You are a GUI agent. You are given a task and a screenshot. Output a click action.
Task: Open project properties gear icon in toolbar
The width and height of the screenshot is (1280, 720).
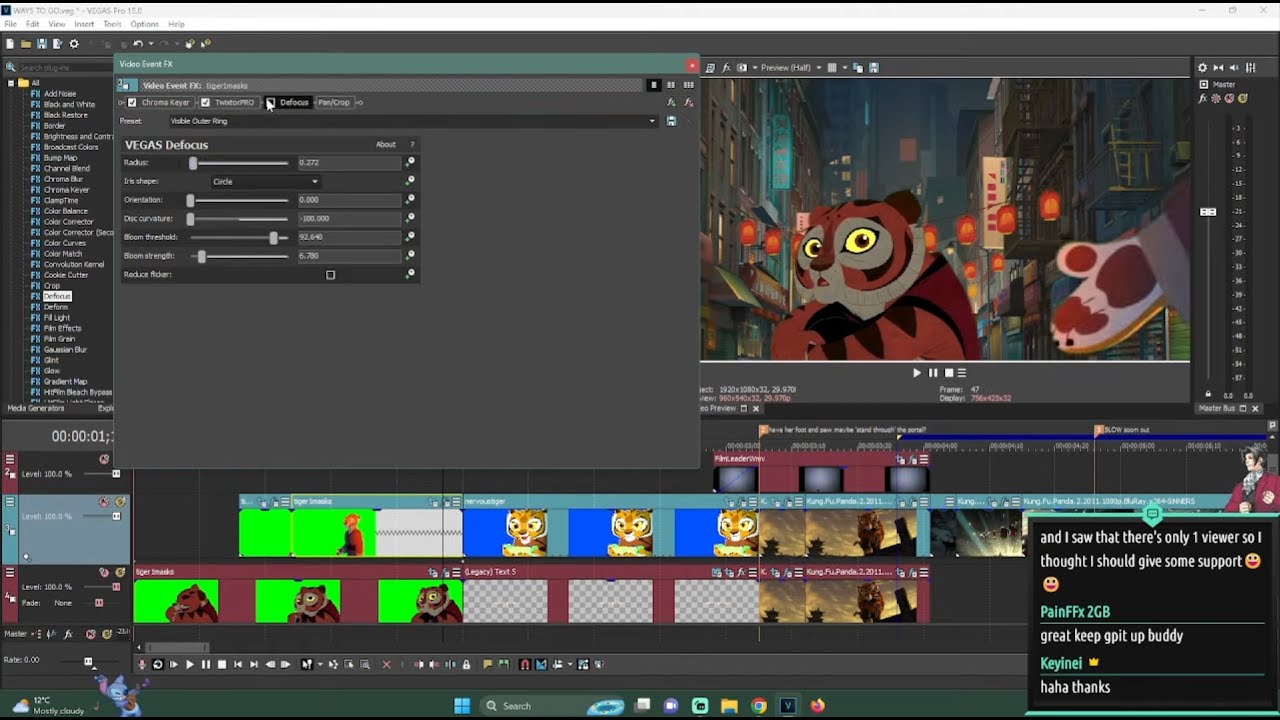click(74, 44)
